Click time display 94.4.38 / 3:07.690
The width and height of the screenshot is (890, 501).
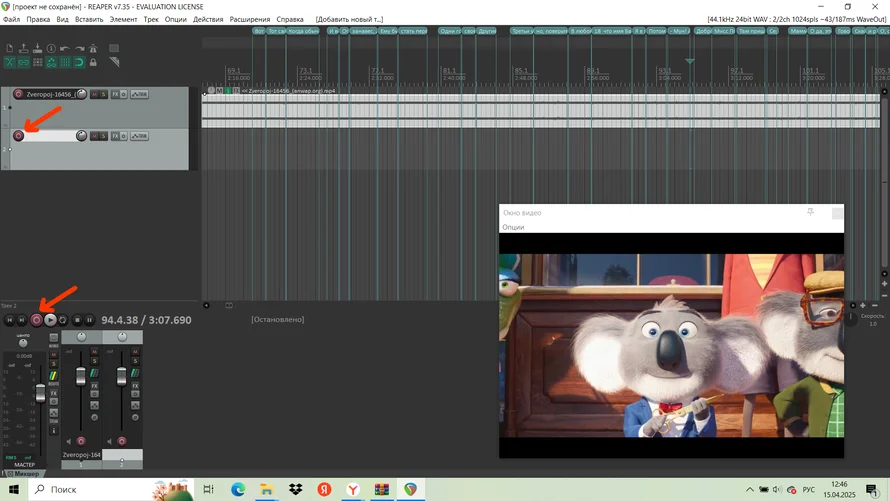(146, 320)
